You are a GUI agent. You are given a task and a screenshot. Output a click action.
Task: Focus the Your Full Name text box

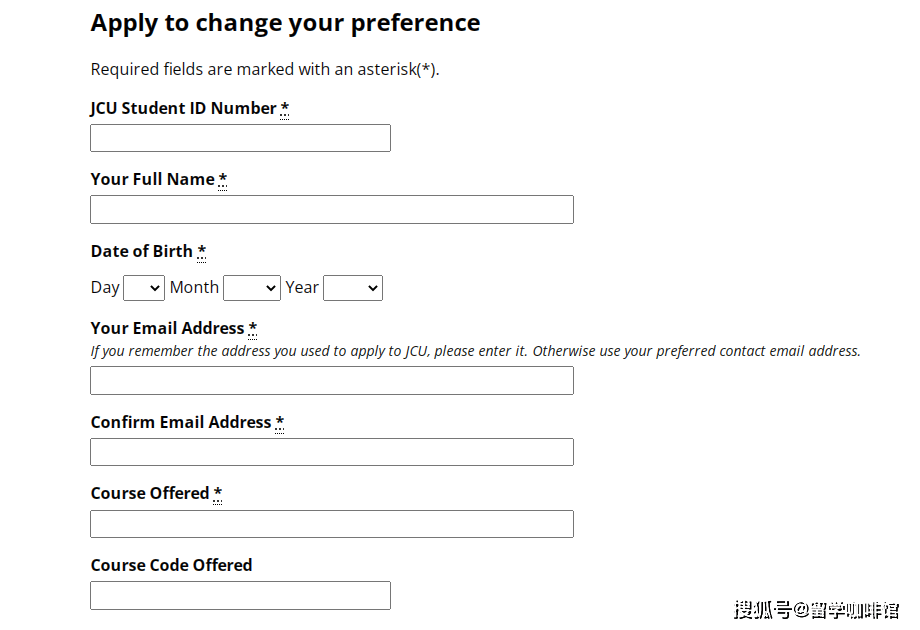pyautogui.click(x=331, y=210)
